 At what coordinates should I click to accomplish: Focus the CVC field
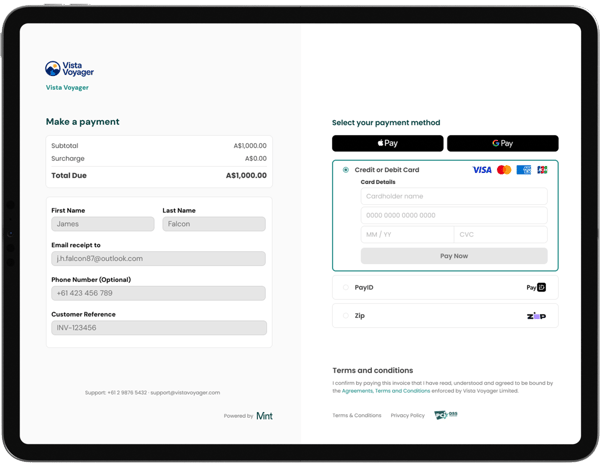pyautogui.click(x=501, y=234)
